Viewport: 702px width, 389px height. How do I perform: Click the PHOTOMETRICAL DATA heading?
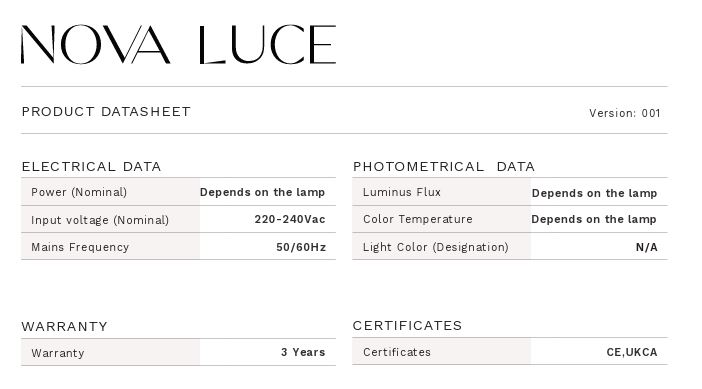click(x=444, y=167)
